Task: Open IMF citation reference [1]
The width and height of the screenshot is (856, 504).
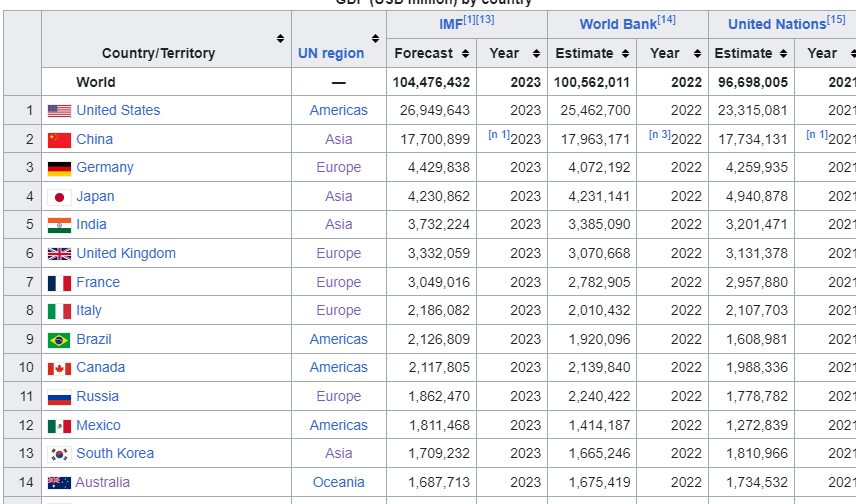Action: coord(468,20)
